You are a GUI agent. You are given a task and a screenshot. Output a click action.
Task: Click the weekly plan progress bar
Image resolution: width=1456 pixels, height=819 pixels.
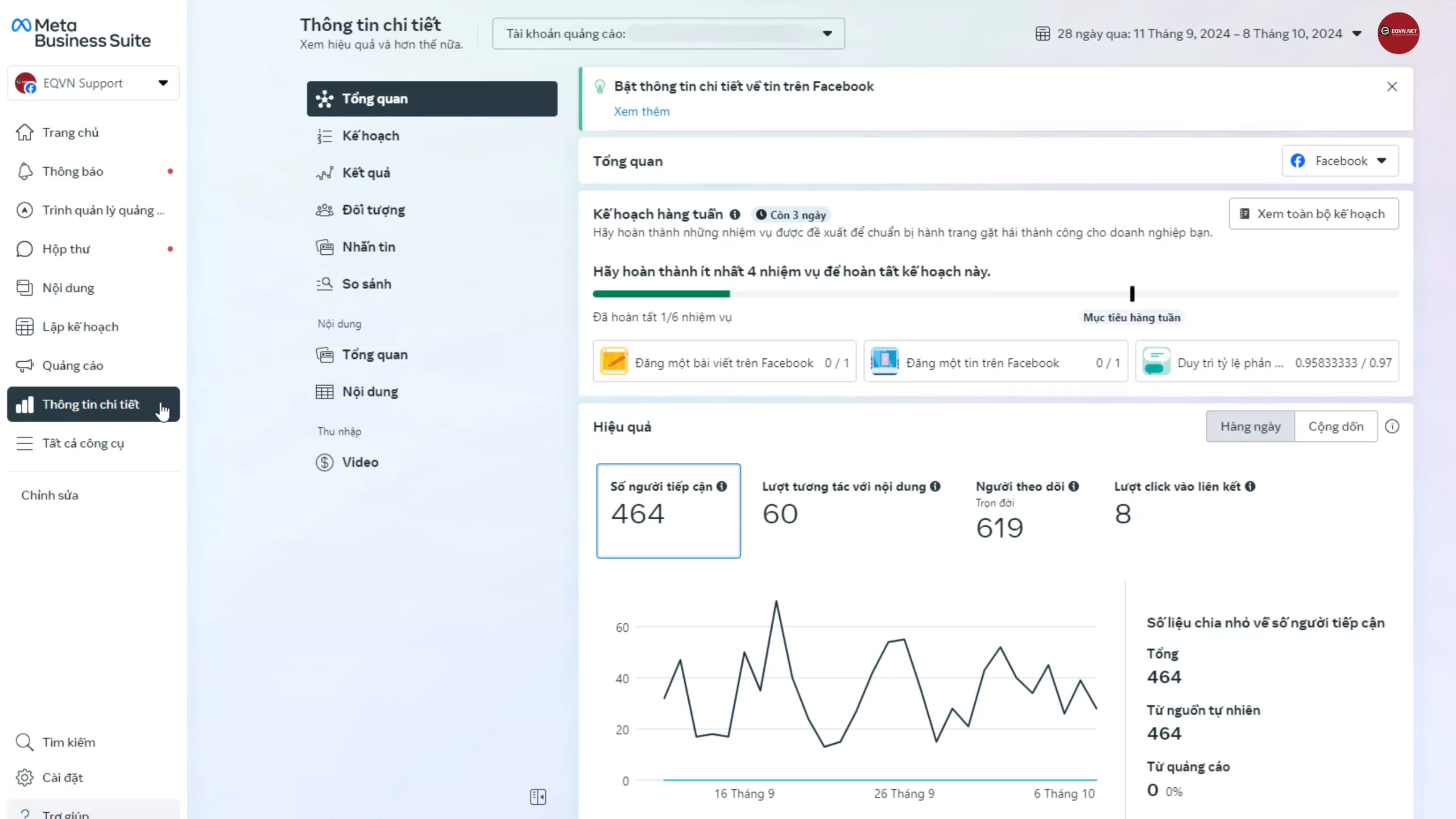pyautogui.click(x=995, y=294)
